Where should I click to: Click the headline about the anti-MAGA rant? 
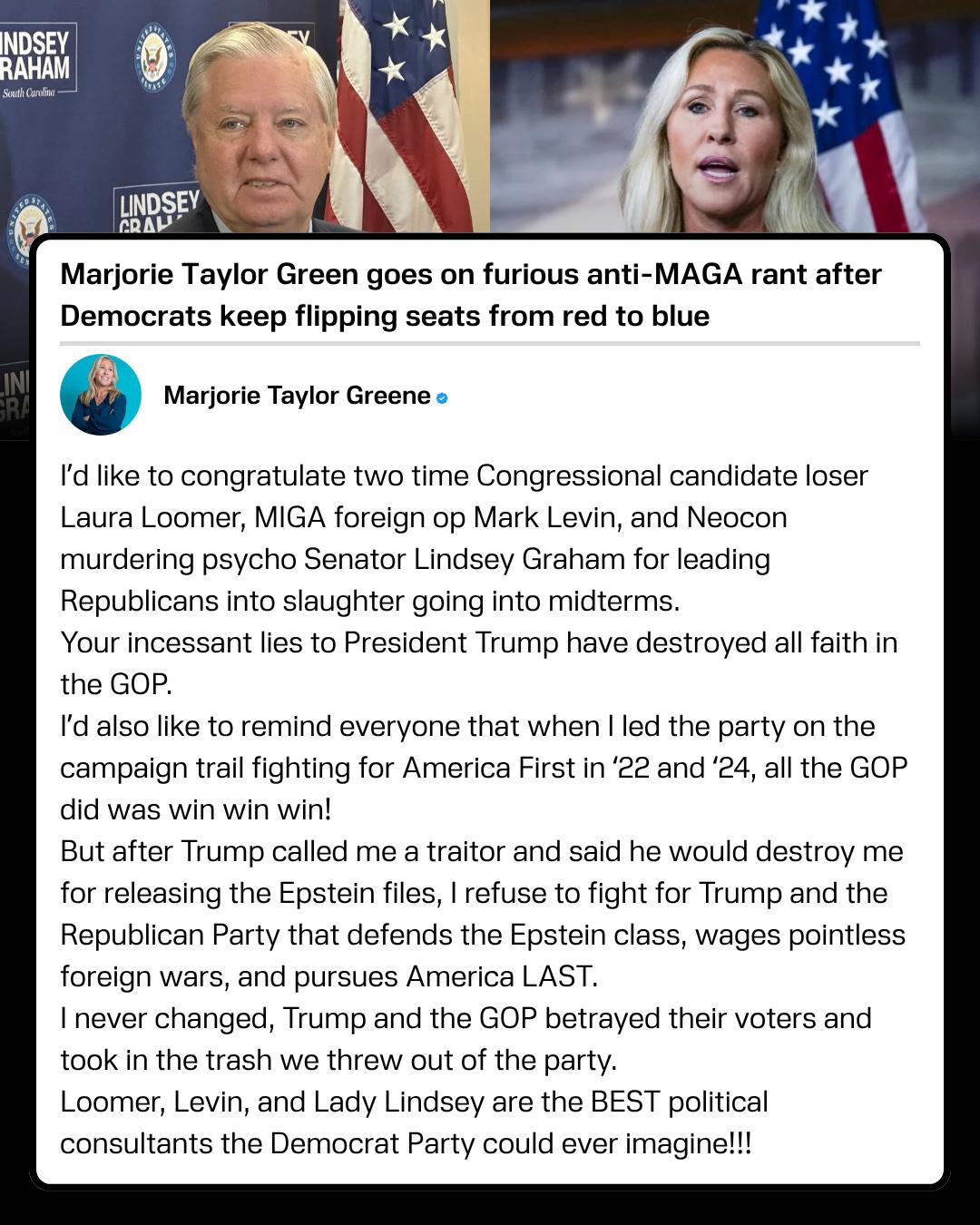(471, 295)
